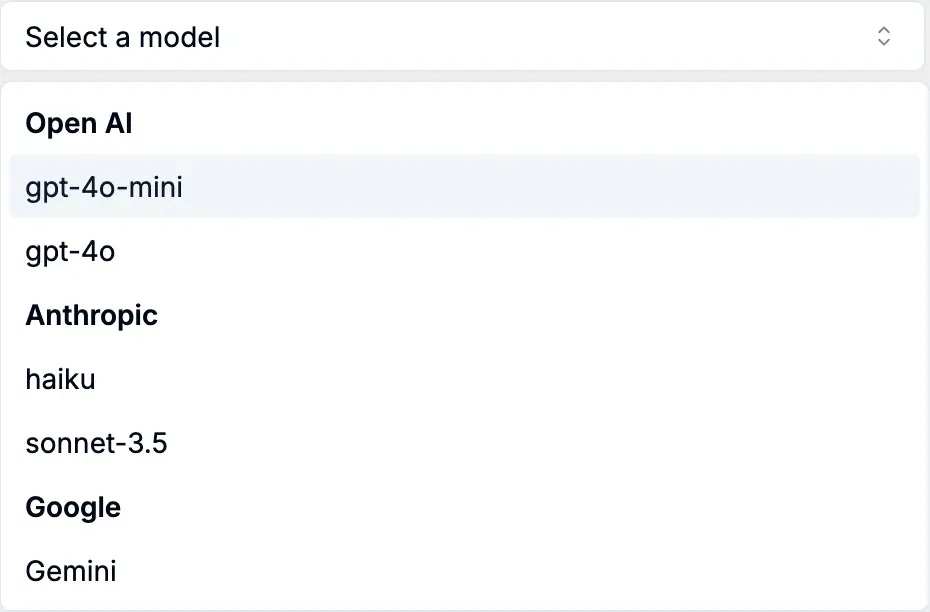
Task: Open the "Select a model" combo box
Action: [462, 37]
